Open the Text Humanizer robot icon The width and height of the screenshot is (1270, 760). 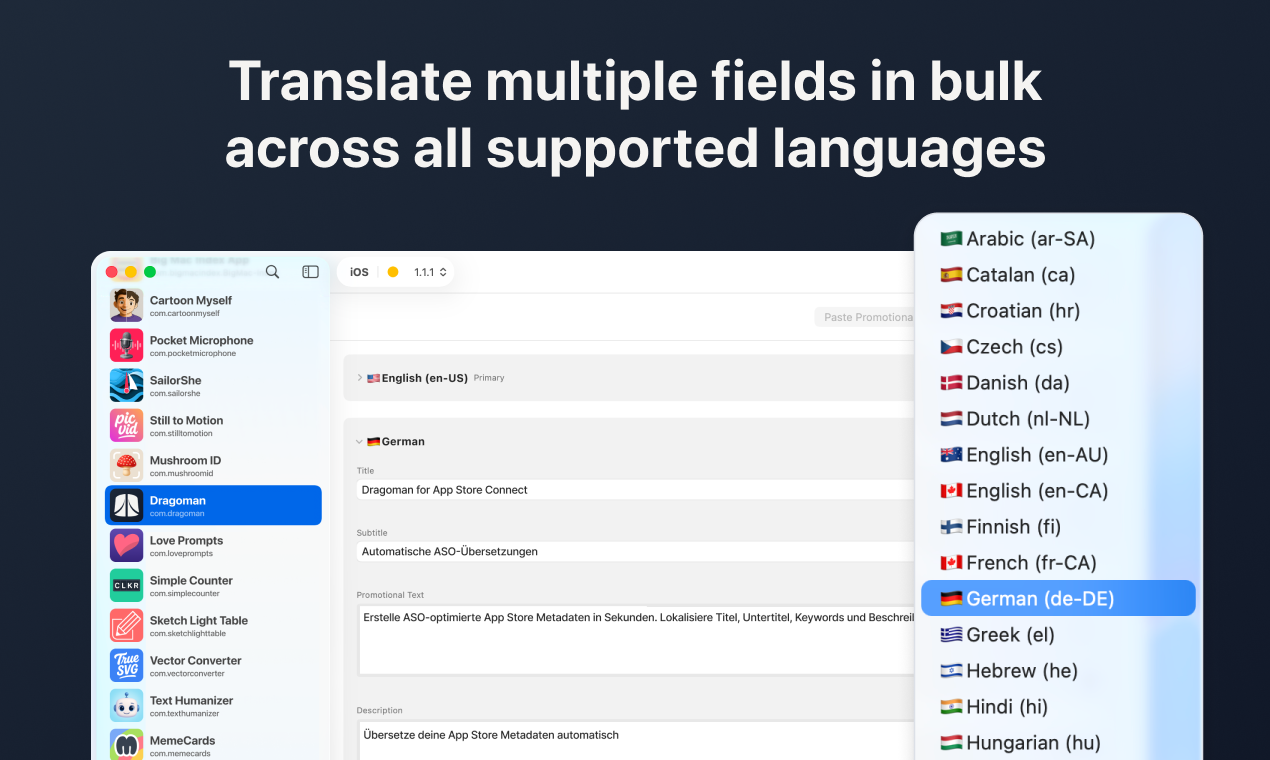127,705
